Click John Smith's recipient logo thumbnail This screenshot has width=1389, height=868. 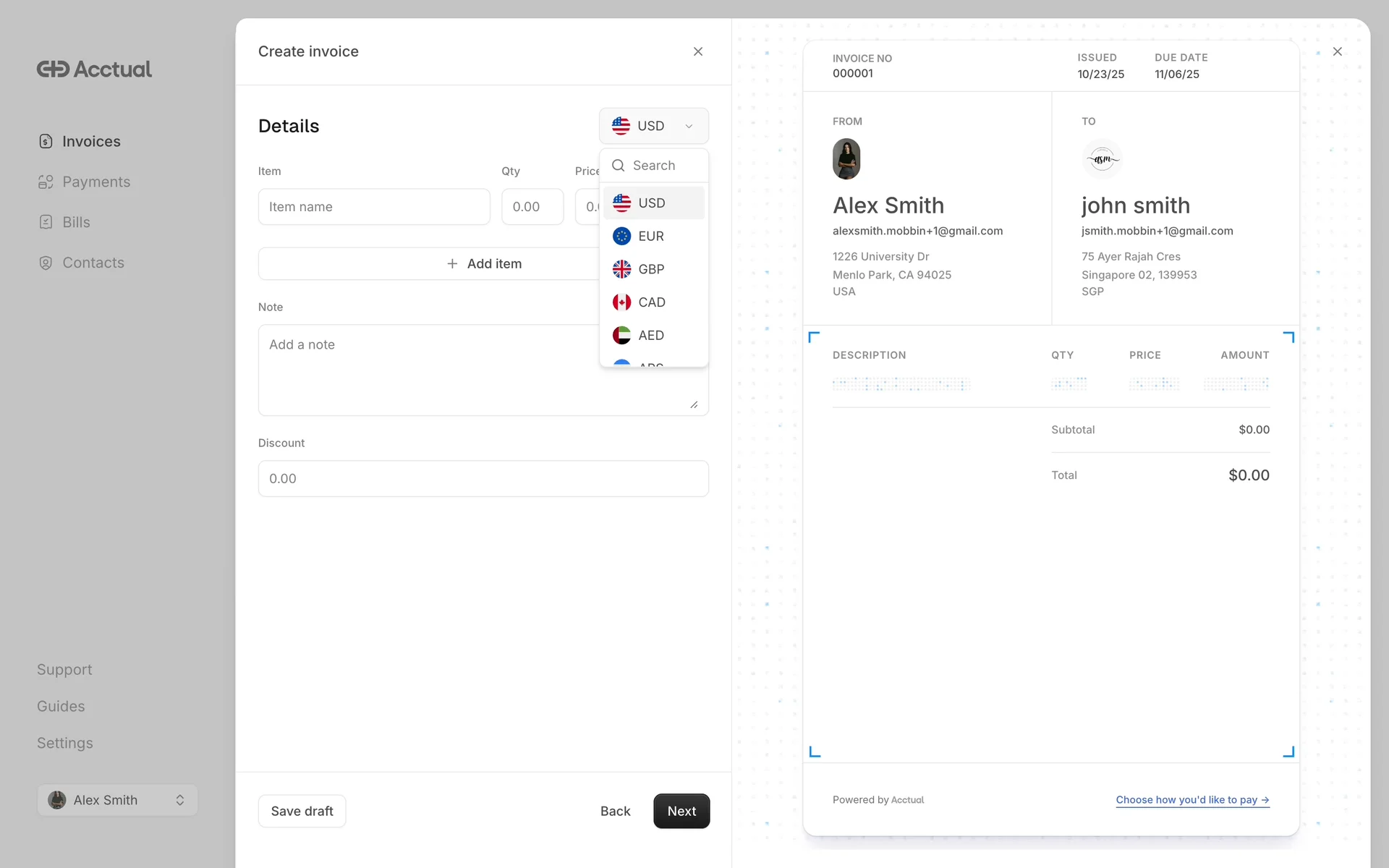(1102, 159)
